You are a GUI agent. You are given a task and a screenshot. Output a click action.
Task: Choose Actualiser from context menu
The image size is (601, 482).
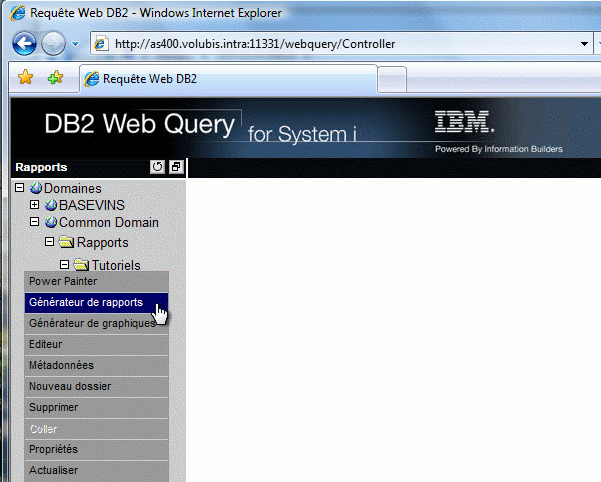point(97,471)
